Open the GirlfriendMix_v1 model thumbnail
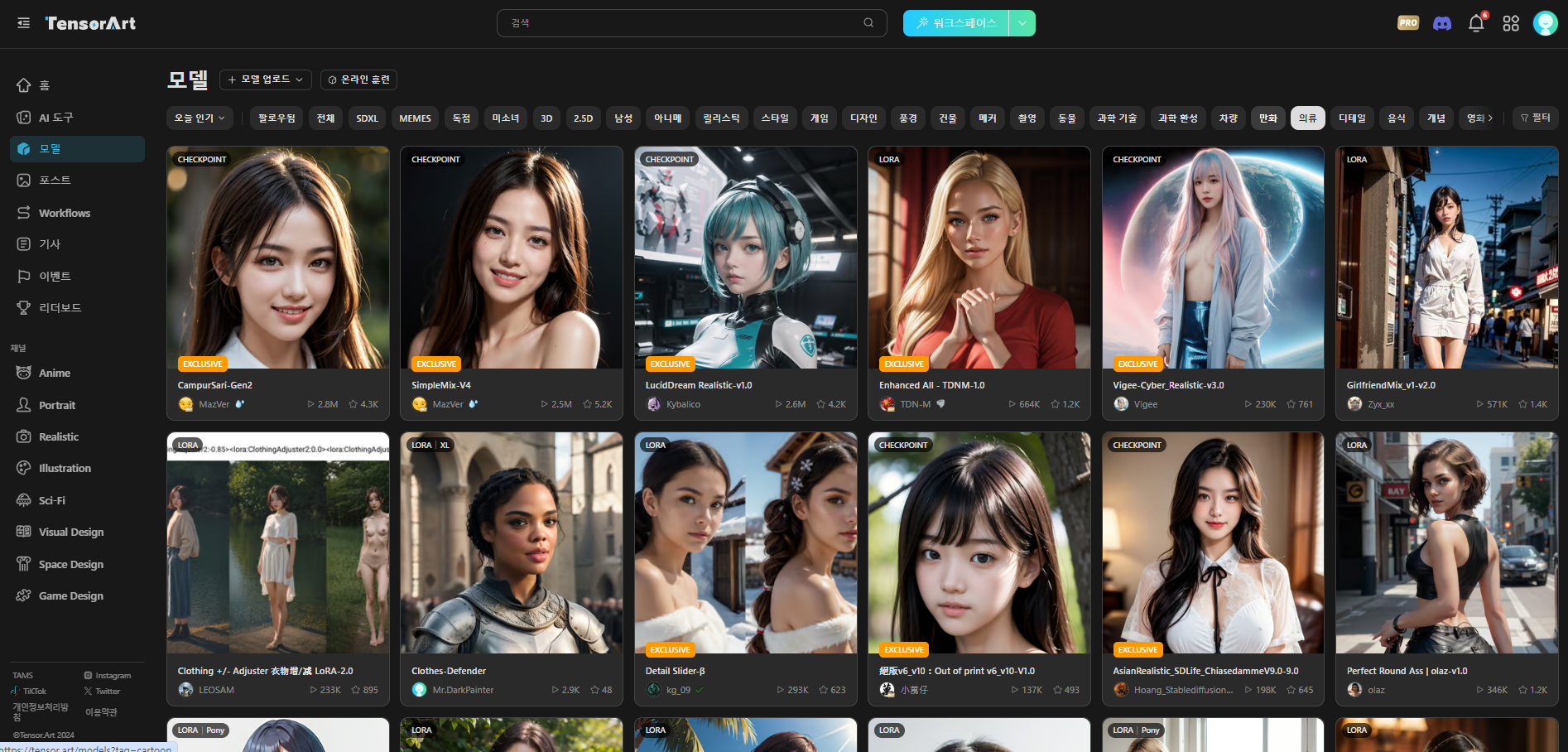 click(x=1447, y=258)
